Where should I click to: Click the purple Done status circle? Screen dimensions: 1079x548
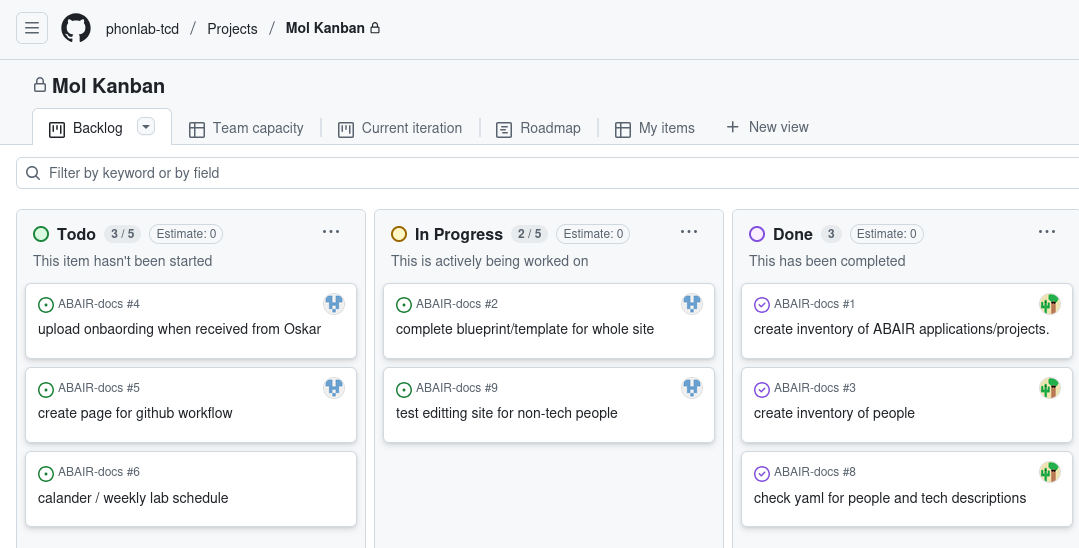[757, 234]
